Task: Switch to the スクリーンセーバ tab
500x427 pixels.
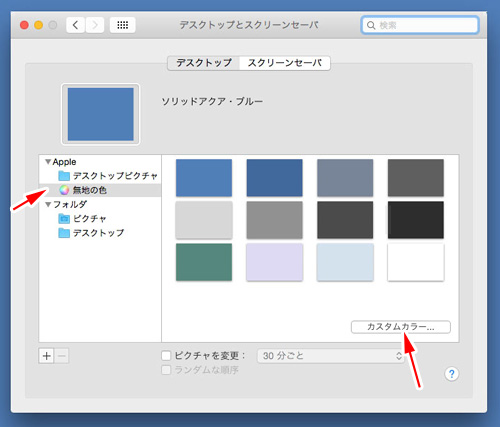Action: [x=285, y=63]
